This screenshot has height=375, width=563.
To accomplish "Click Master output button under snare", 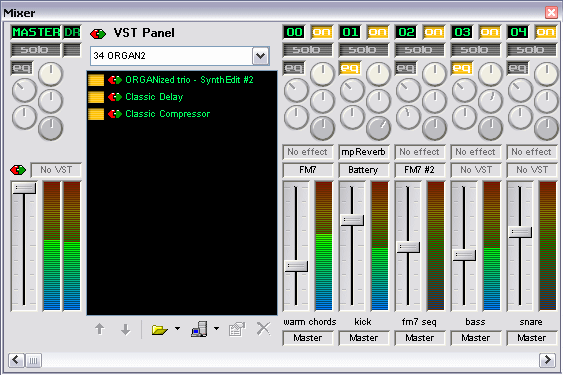I will 532,338.
